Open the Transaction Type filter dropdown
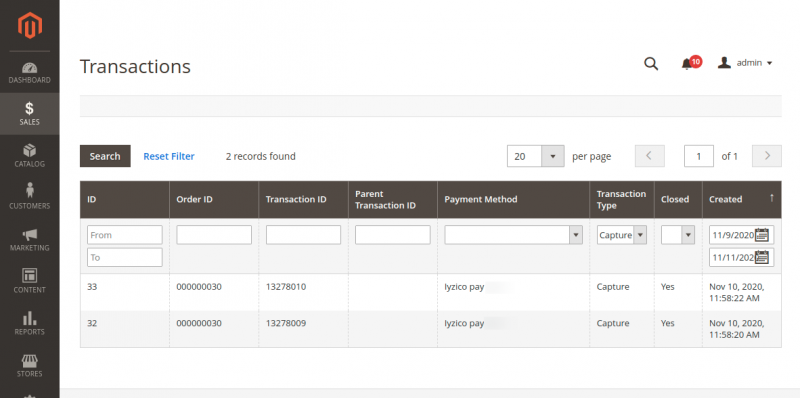Viewport: 800px width, 398px height. pos(622,235)
